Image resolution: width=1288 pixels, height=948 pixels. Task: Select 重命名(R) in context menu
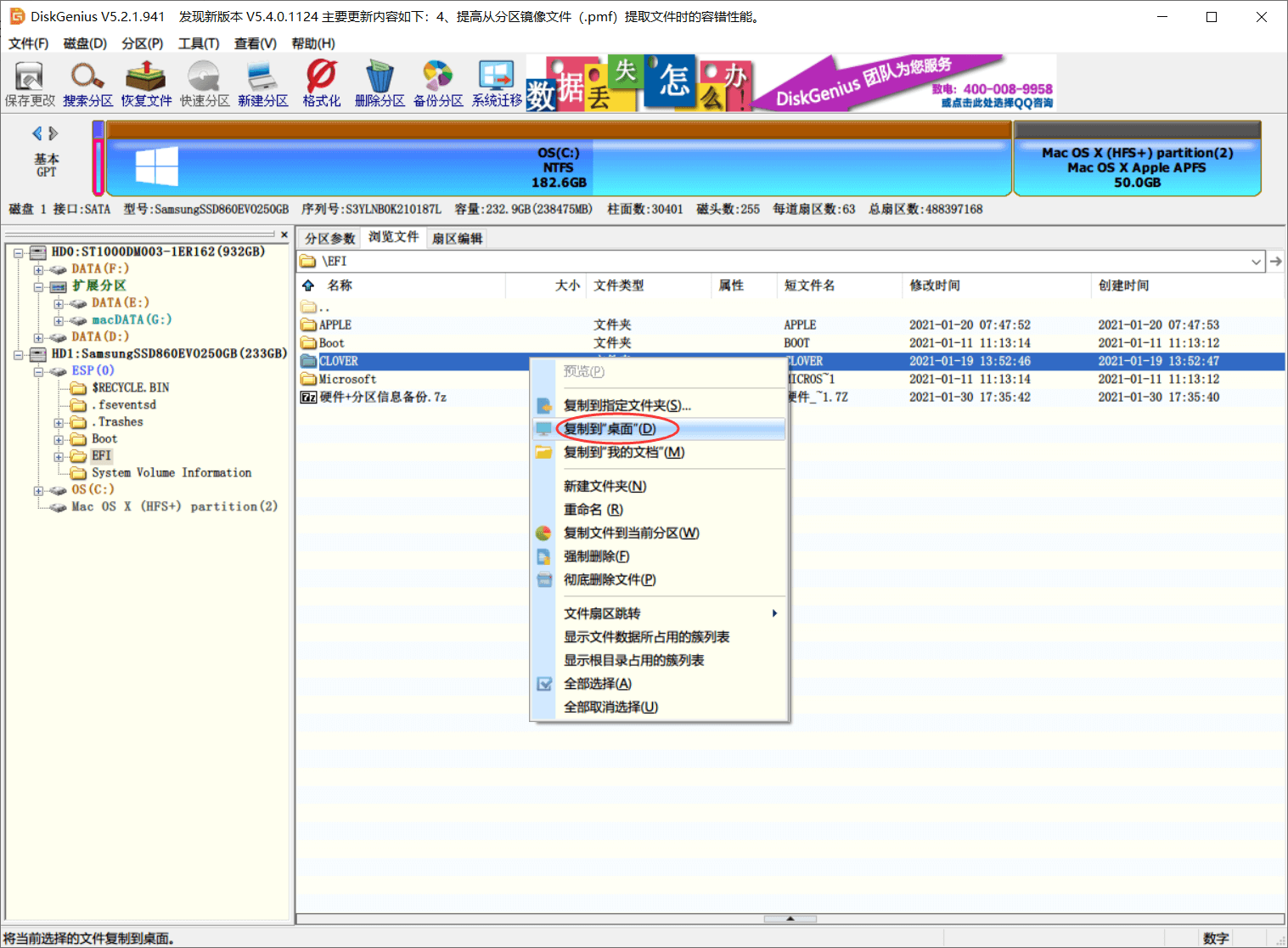(x=659, y=510)
